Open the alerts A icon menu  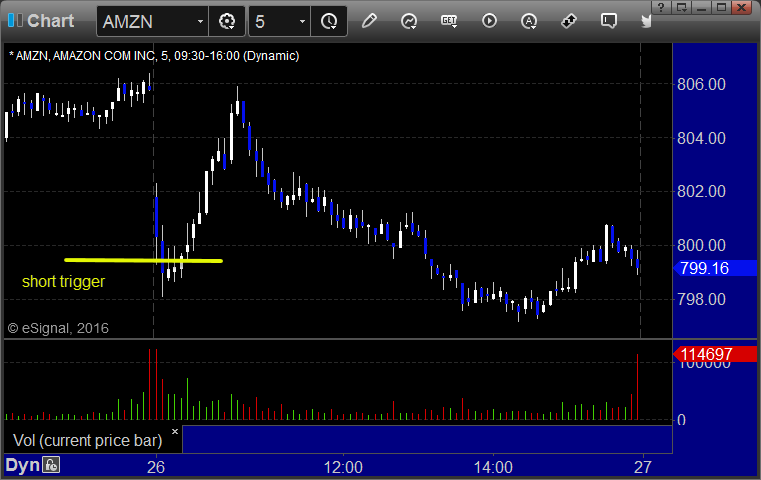(x=529, y=21)
